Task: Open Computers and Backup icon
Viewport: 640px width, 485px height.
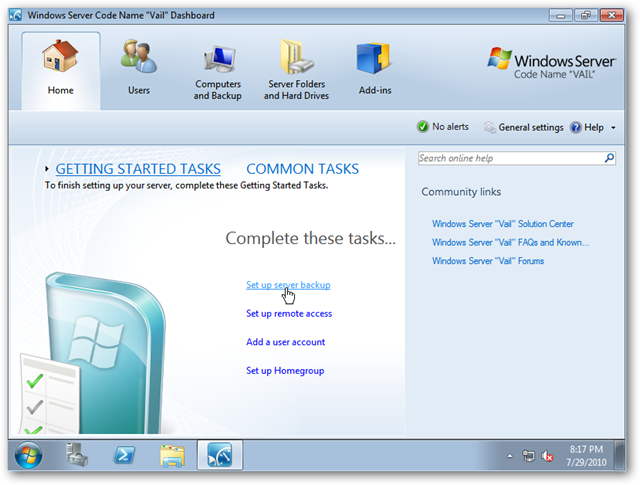Action: 220,59
